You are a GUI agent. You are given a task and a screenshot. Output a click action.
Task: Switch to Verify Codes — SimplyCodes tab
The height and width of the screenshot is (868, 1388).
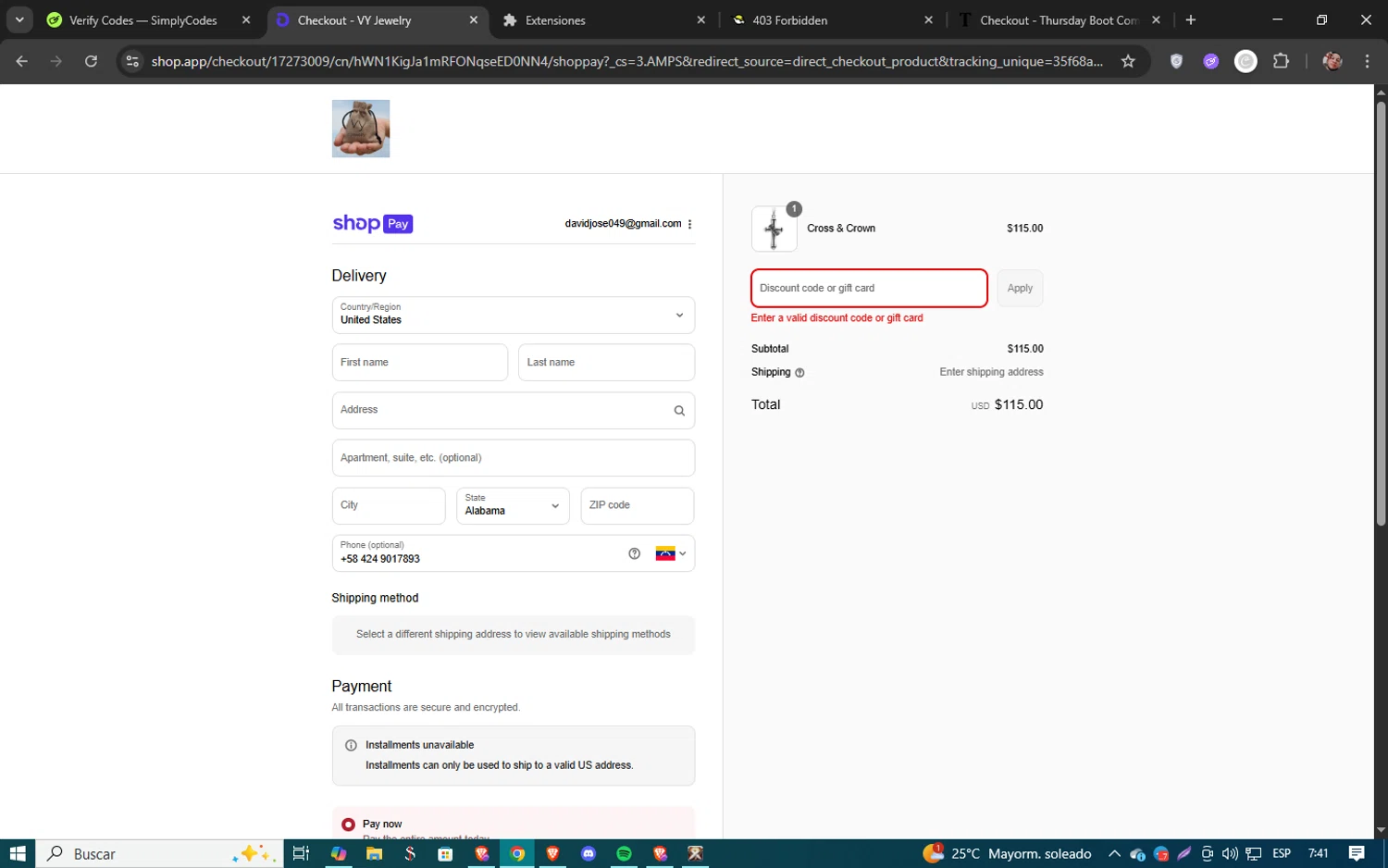tap(143, 19)
